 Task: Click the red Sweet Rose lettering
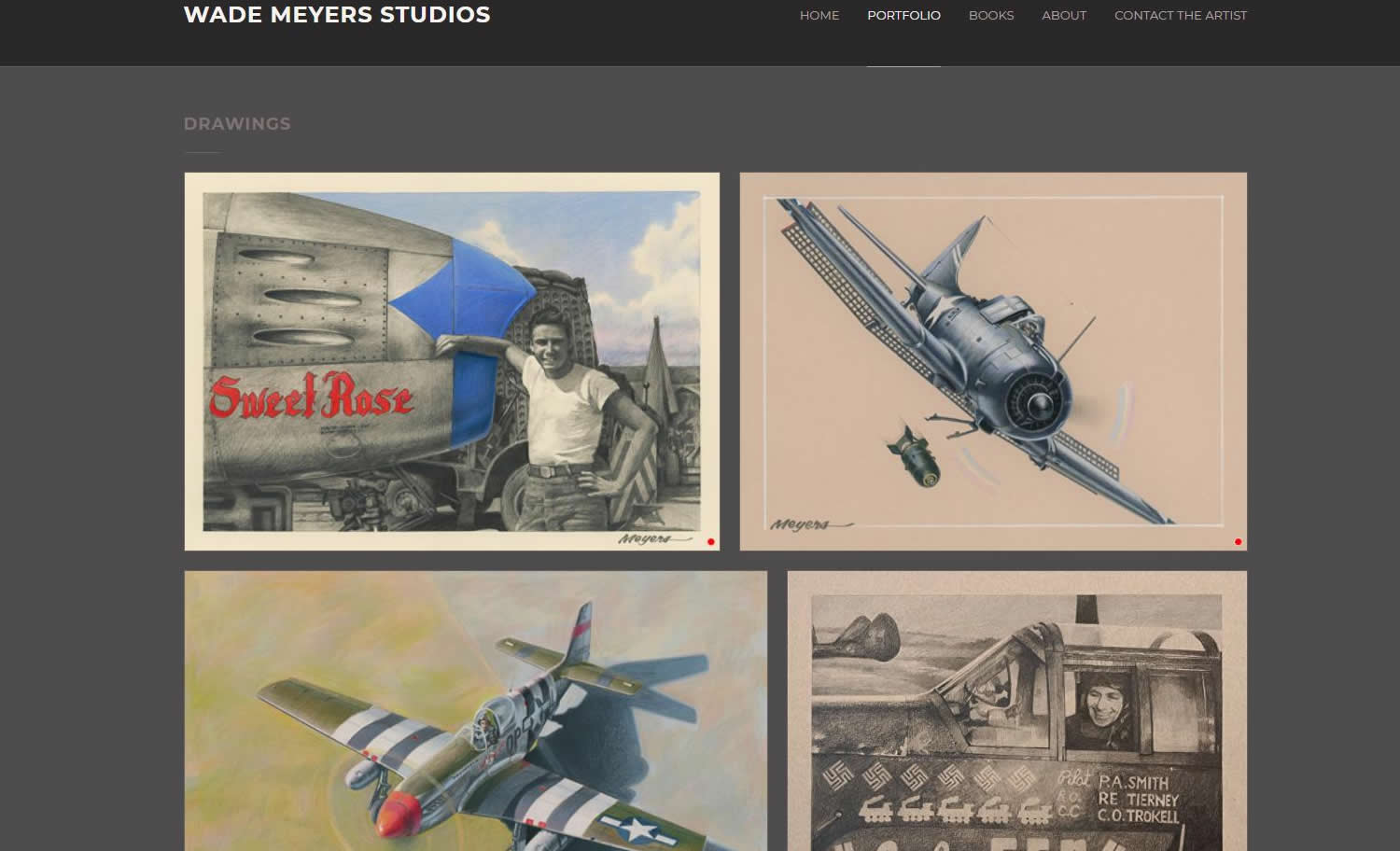(x=310, y=397)
